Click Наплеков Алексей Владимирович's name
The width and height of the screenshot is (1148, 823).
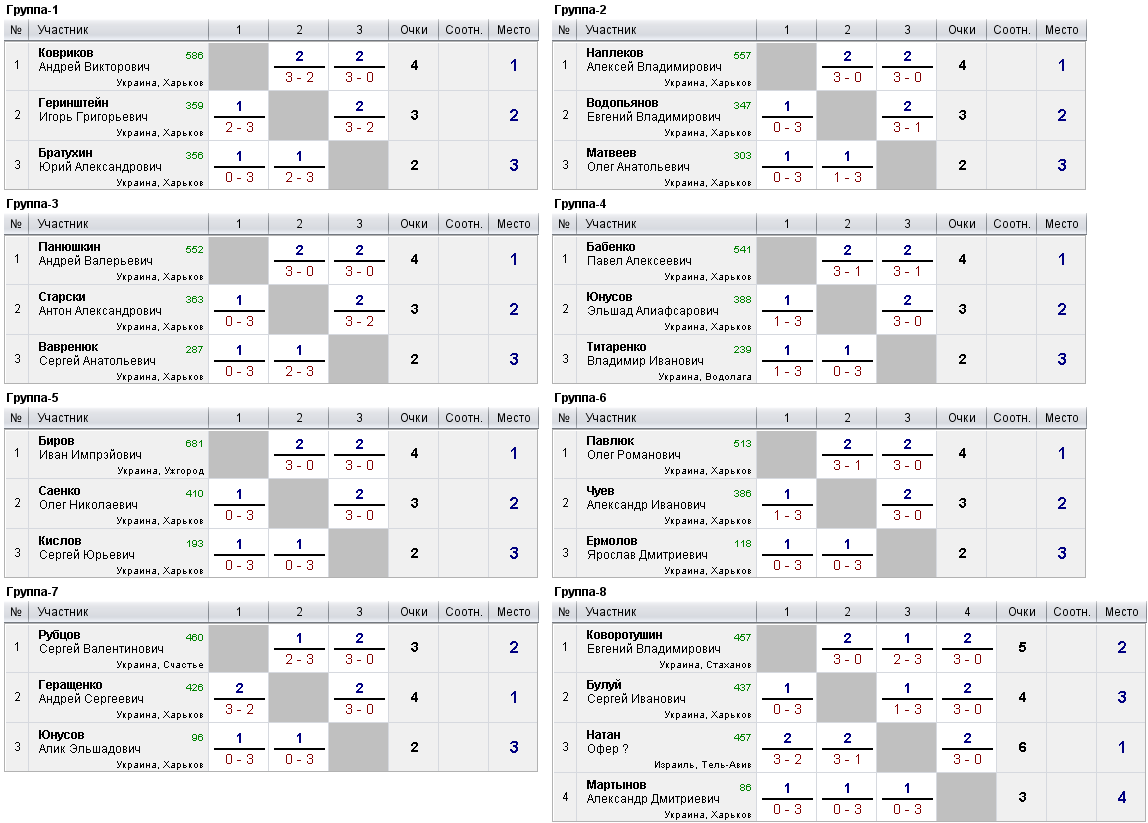click(653, 59)
